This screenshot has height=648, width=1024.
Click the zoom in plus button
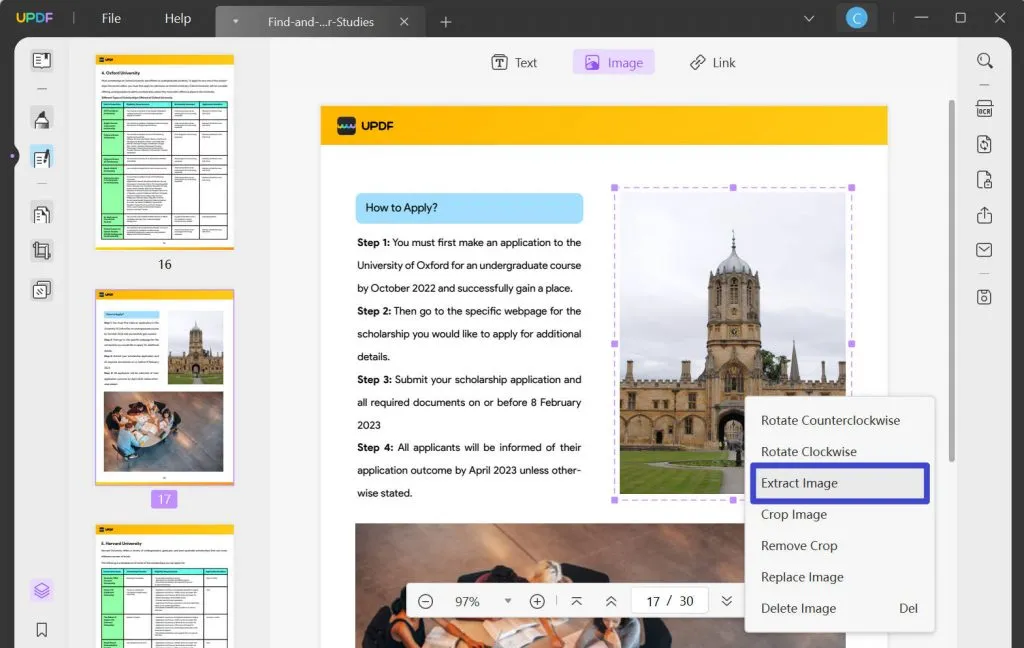pos(537,601)
